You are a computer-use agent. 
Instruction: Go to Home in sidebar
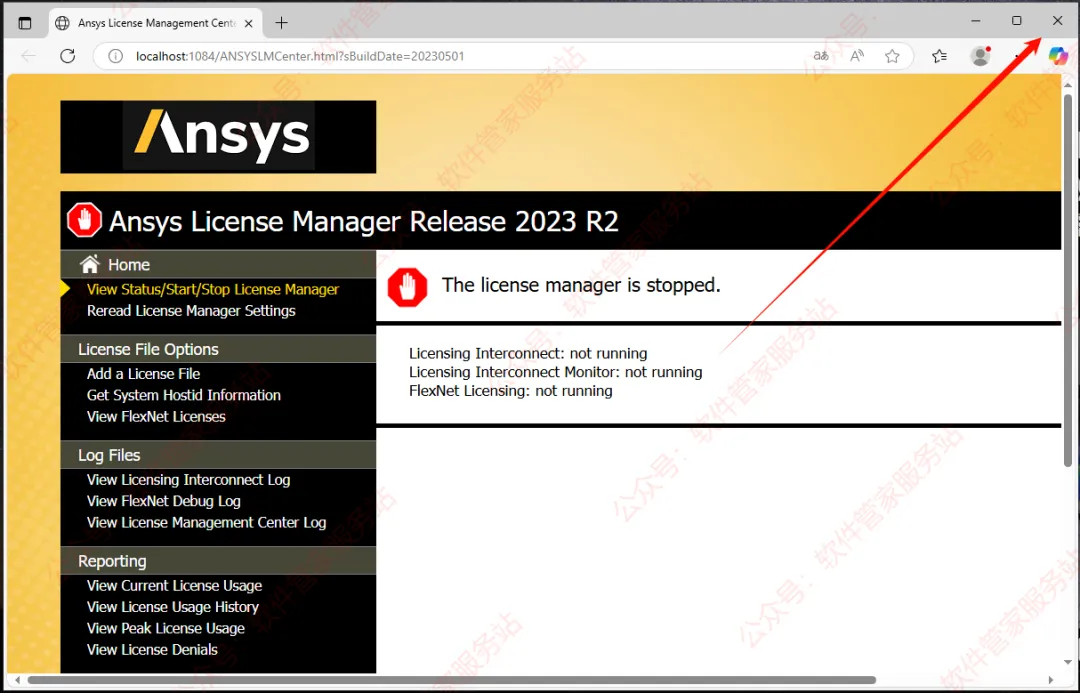(x=129, y=265)
